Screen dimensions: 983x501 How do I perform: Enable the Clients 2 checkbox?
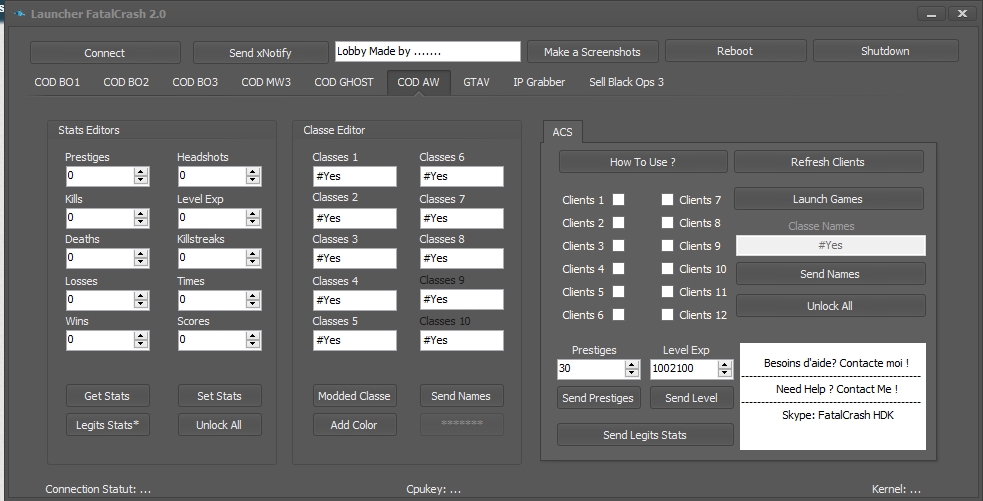[618, 223]
